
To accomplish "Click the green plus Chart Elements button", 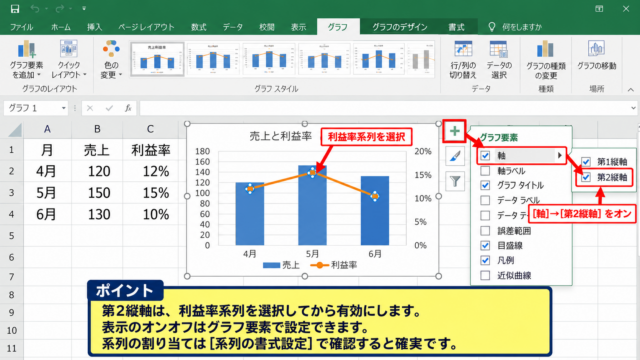I will (x=454, y=131).
